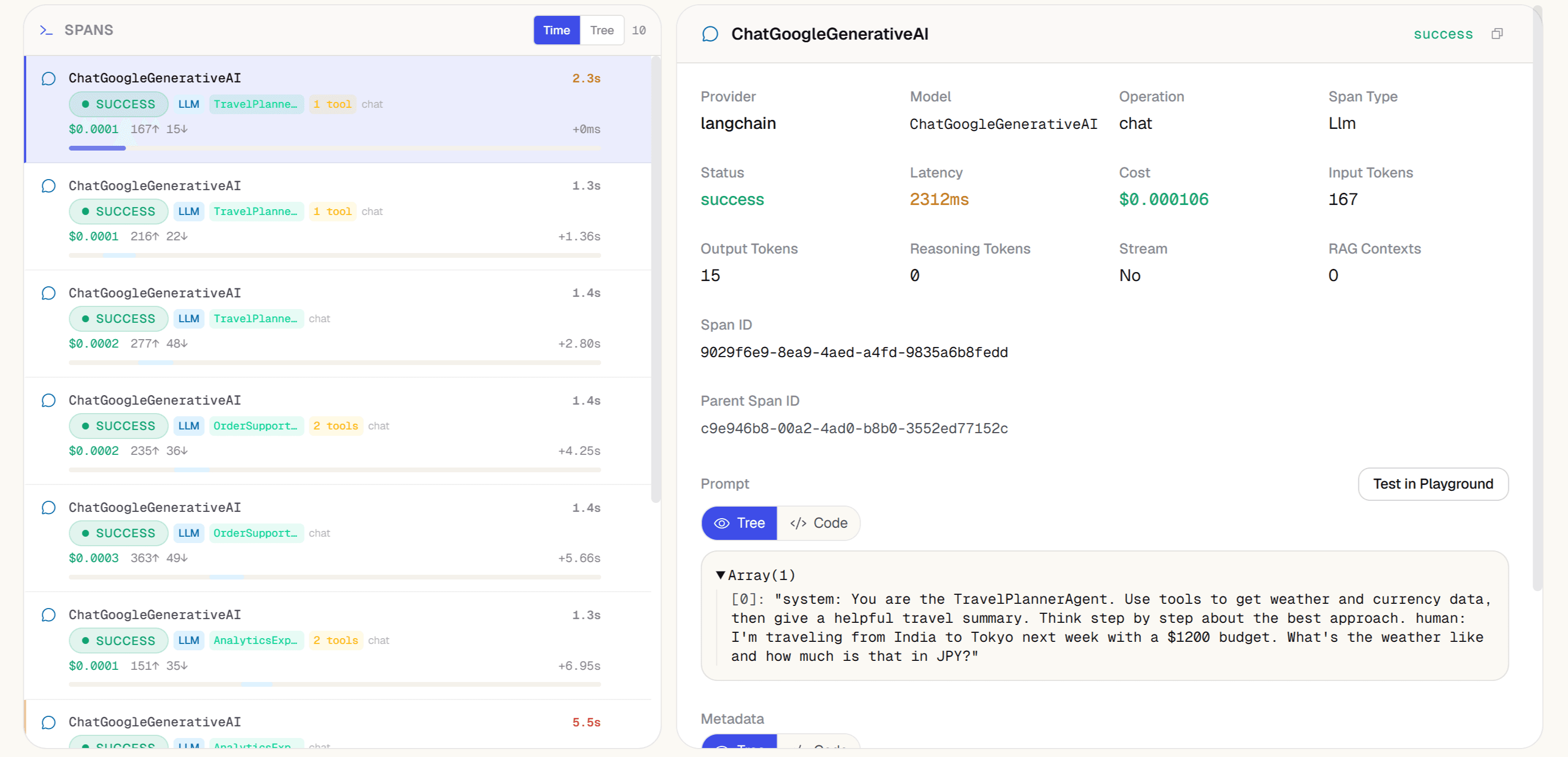1568x757 pixels.
Task: Select span starting at +5.66s
Action: pyautogui.click(x=338, y=538)
